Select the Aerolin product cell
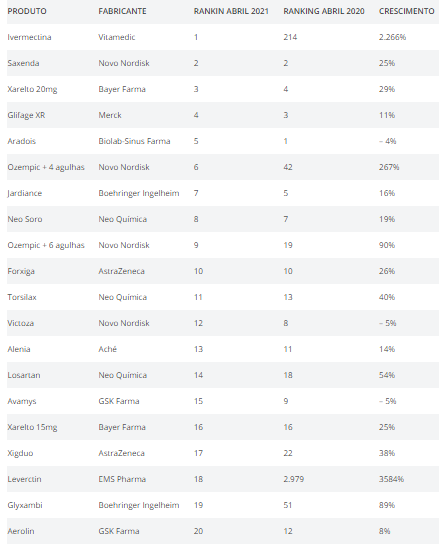 (21, 531)
